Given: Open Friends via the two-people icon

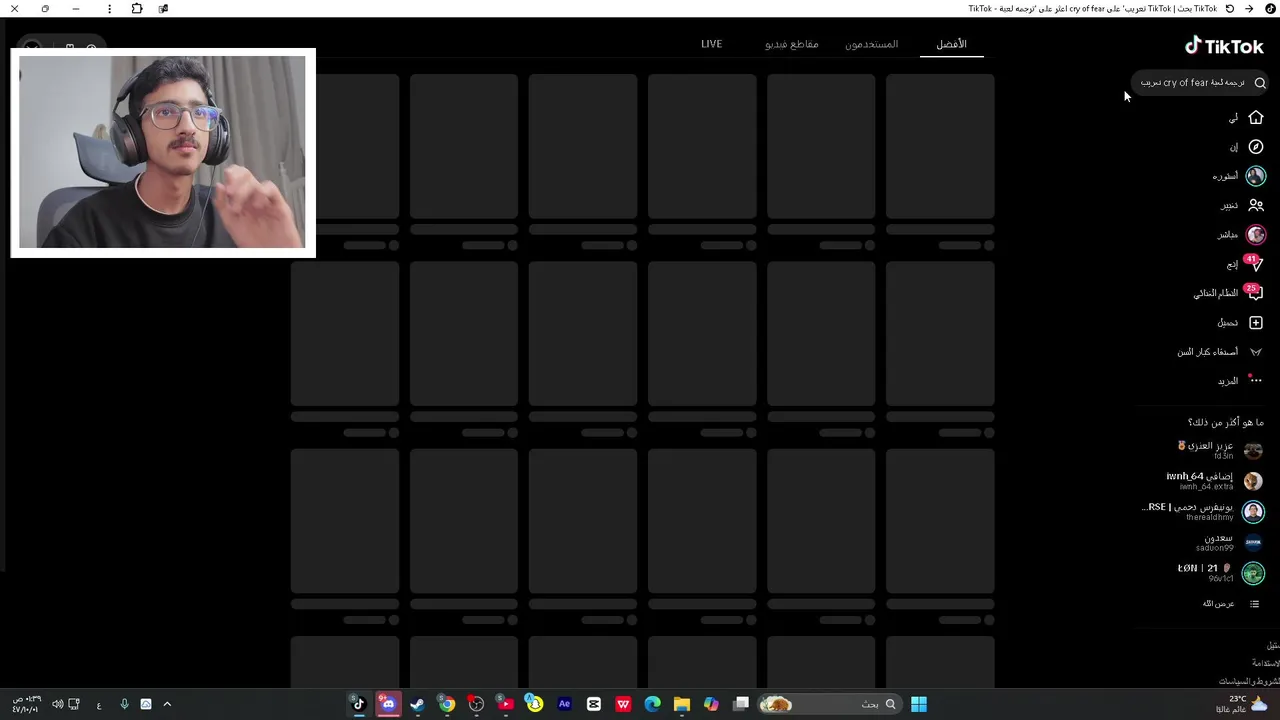Looking at the screenshot, I should click(1256, 205).
